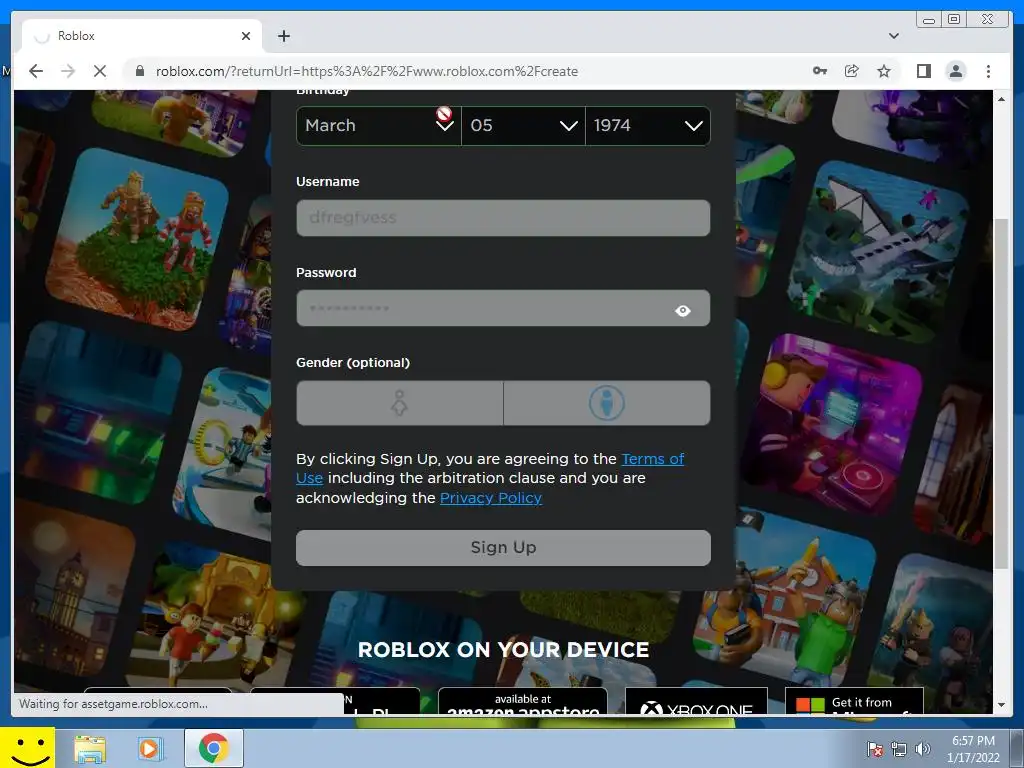Close the Roblox tab
The height and width of the screenshot is (768, 1024).
246,36
